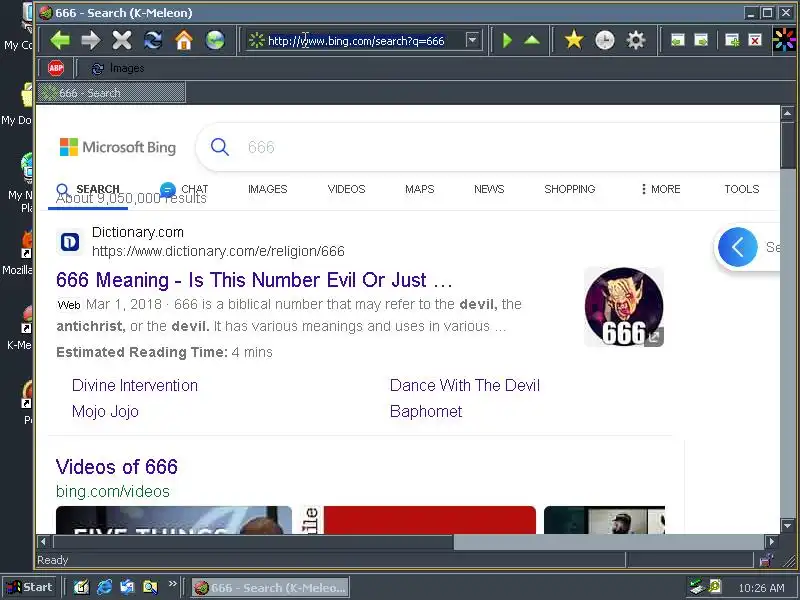Reload the page using the refresh icon
Image resolution: width=800 pixels, height=600 pixels.
[x=153, y=40]
